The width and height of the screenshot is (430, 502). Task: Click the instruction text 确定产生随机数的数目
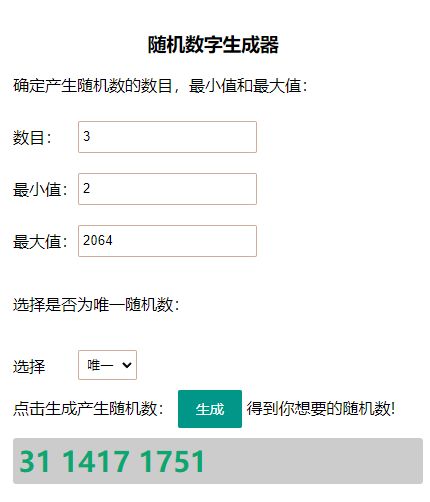pos(93,86)
